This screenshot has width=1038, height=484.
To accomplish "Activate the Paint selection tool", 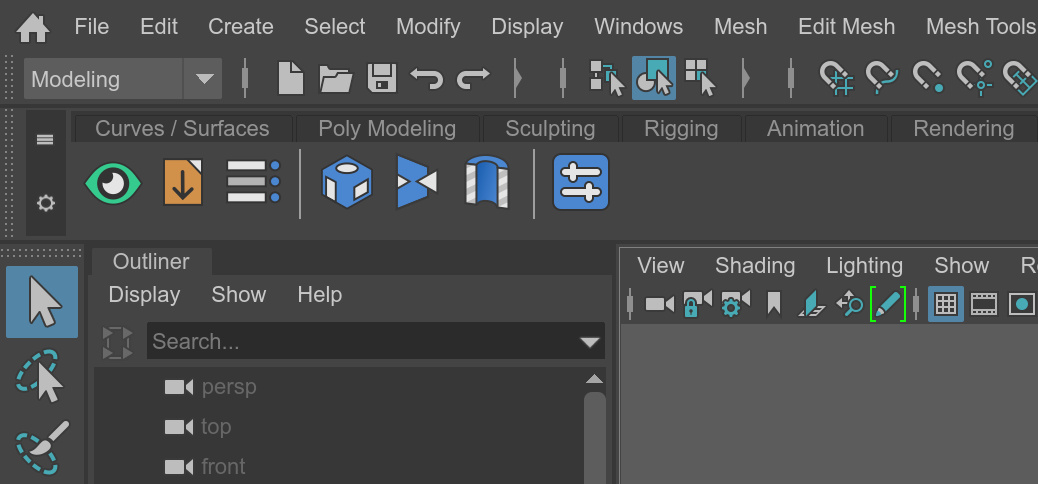I will click(42, 448).
